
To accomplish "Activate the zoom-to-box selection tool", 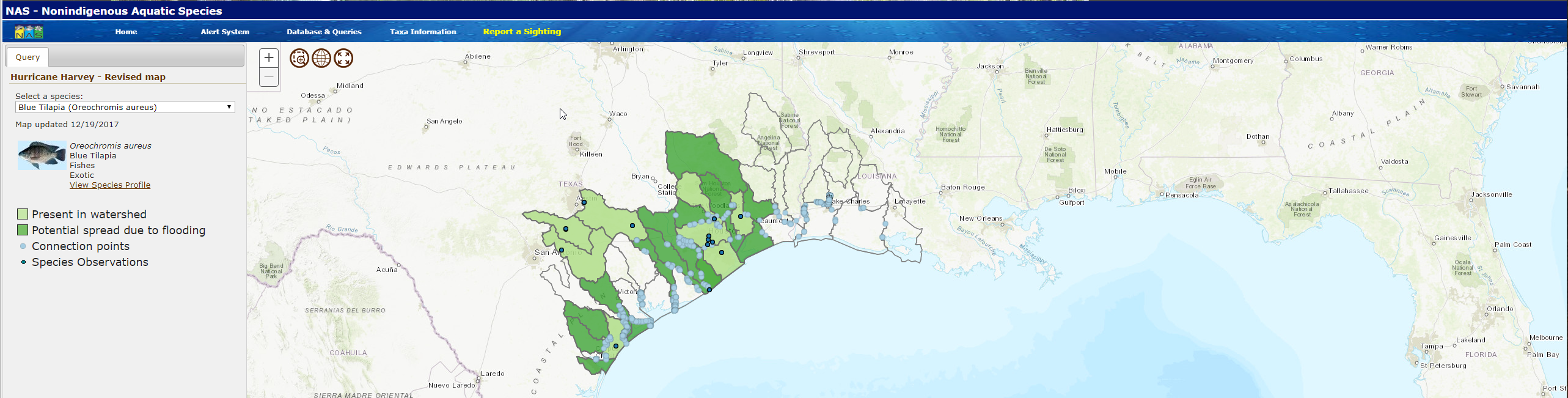I will 299,58.
